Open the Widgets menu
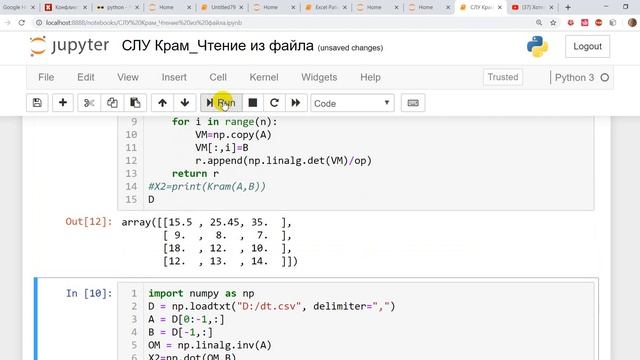The image size is (640, 360). click(319, 77)
